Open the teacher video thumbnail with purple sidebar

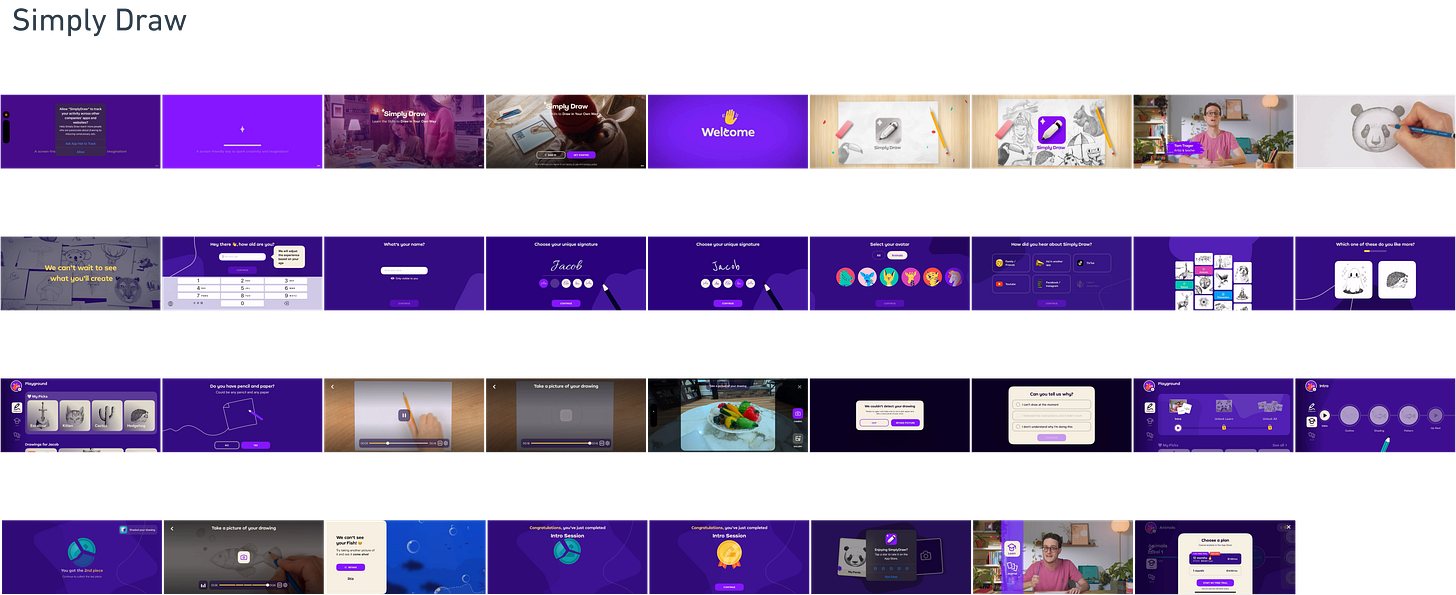(x=1052, y=557)
